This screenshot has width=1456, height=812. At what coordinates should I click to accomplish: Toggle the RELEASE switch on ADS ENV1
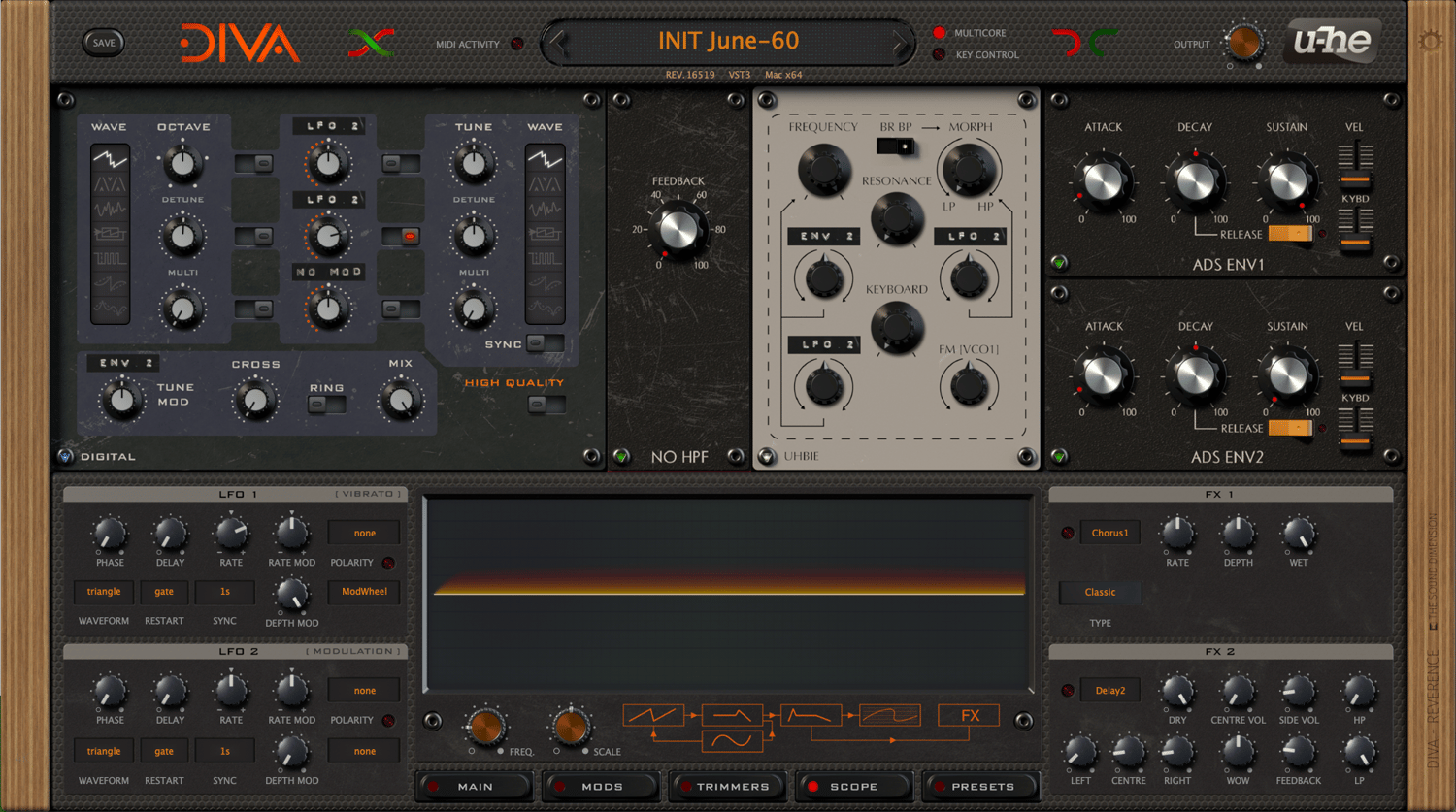pos(1290,234)
